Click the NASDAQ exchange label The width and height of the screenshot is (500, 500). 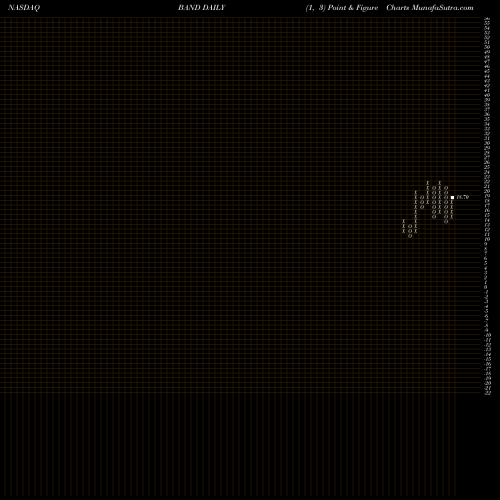coord(24,8)
